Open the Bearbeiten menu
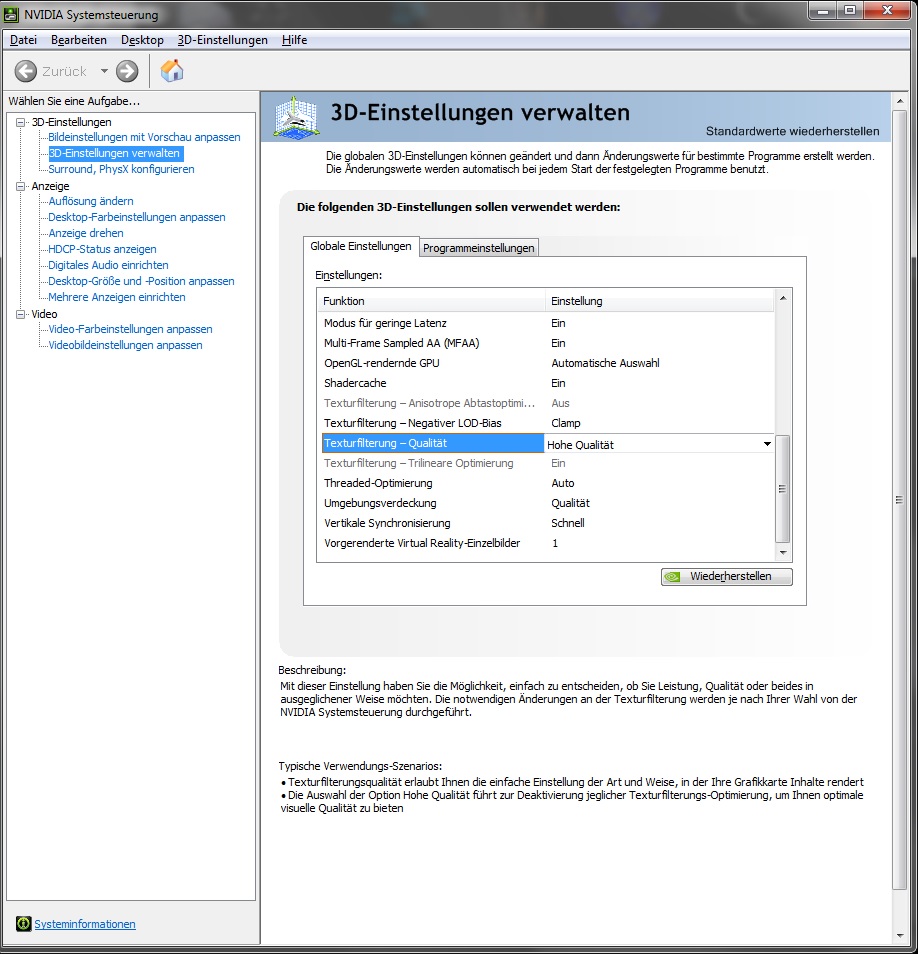Image resolution: width=918 pixels, height=954 pixels. click(78, 40)
